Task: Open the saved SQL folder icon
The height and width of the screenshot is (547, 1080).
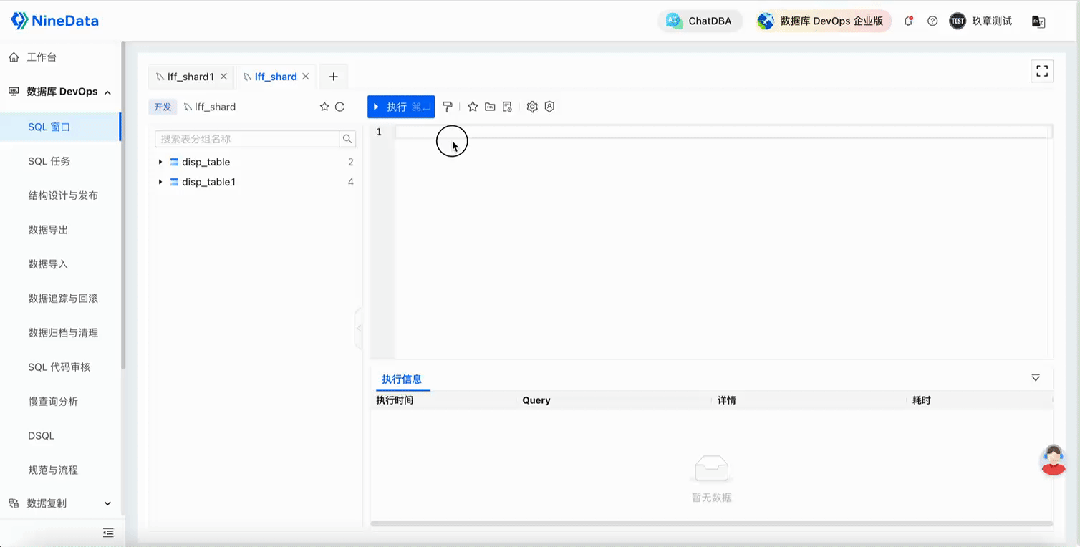Action: 490,107
